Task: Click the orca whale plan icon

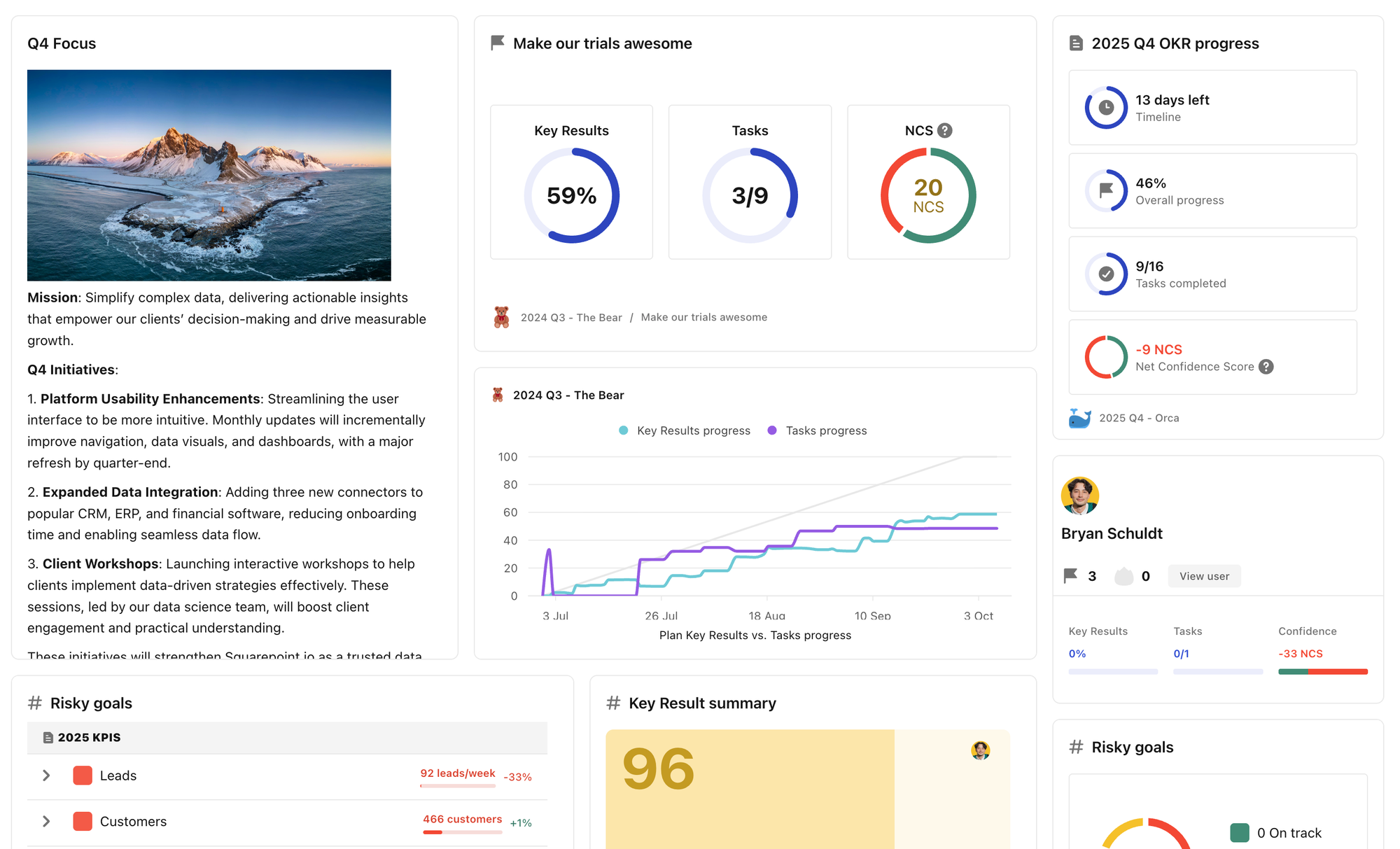Action: (x=1079, y=418)
